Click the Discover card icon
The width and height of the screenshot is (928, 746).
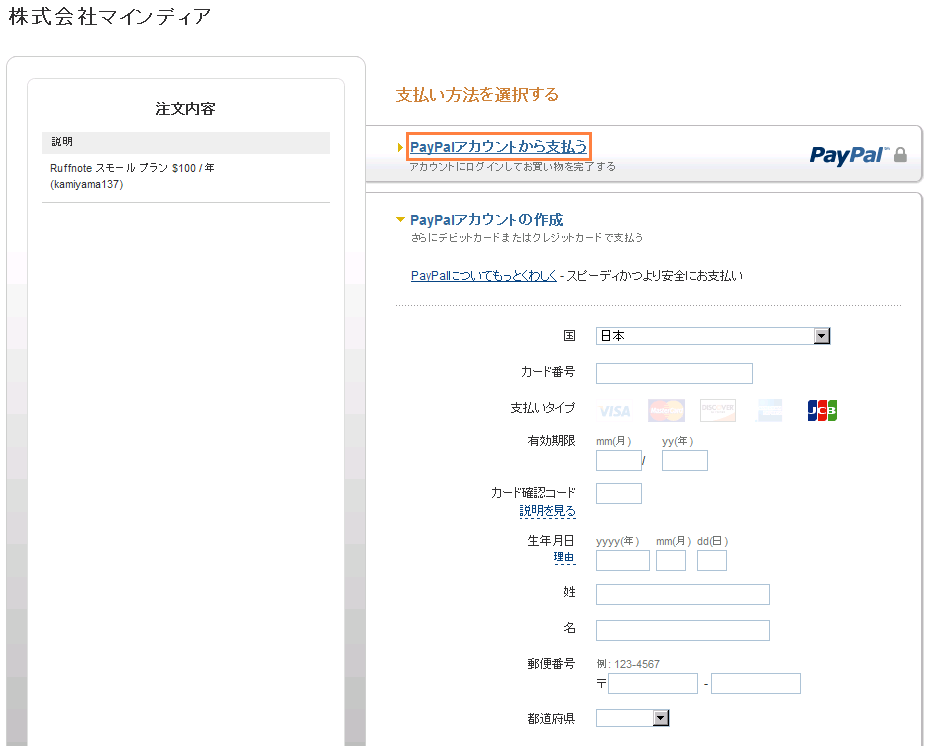click(x=718, y=410)
